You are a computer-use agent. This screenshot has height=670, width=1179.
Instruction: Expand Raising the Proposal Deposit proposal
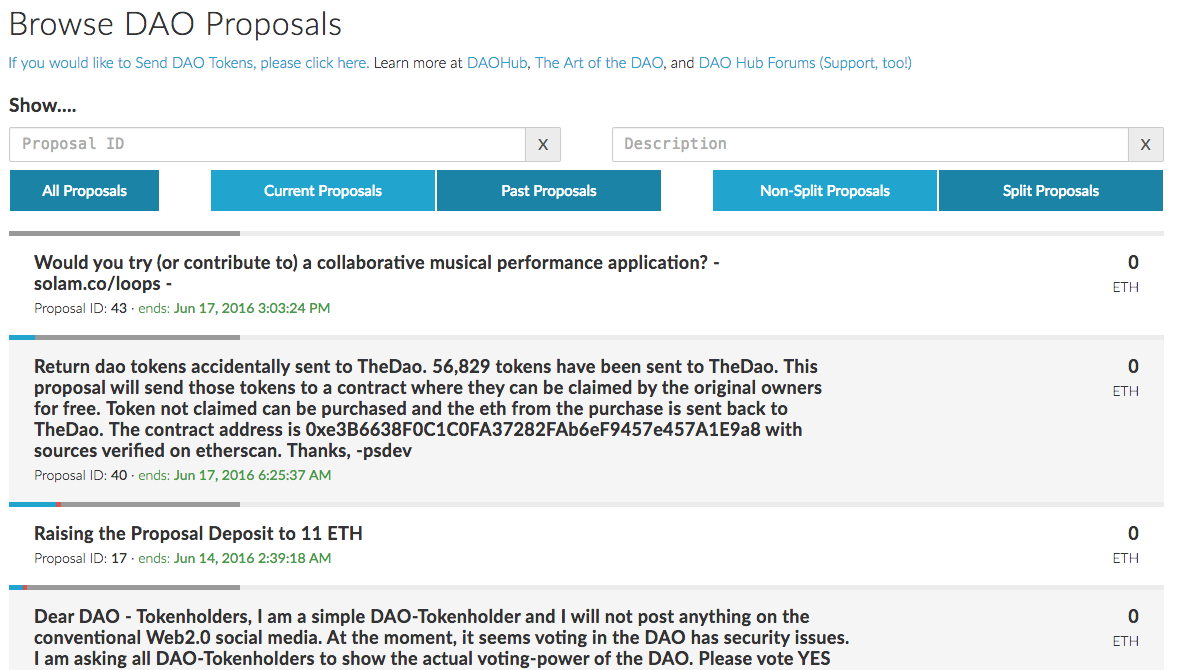pyautogui.click(x=198, y=534)
